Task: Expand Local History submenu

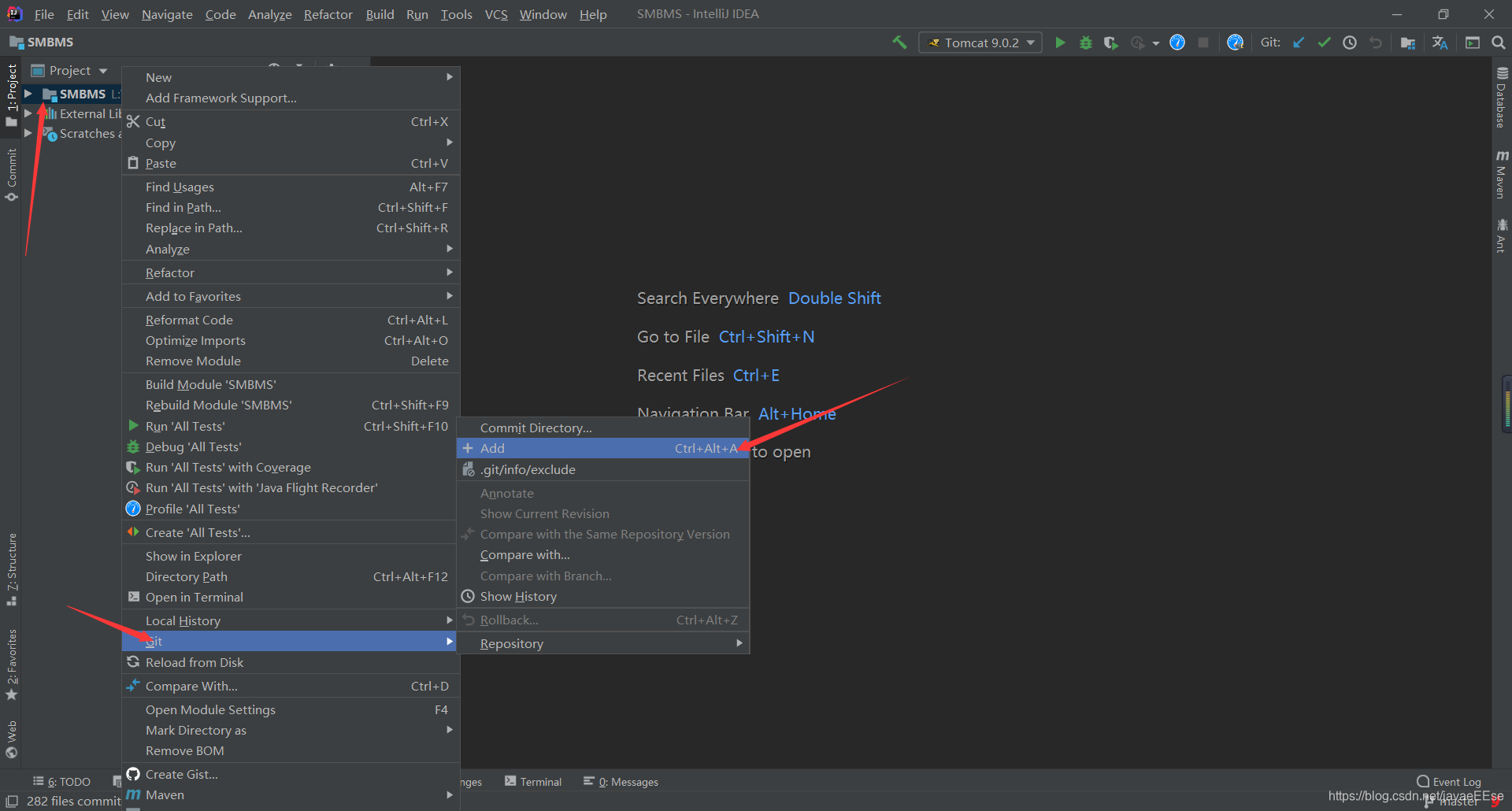Action: (x=291, y=620)
